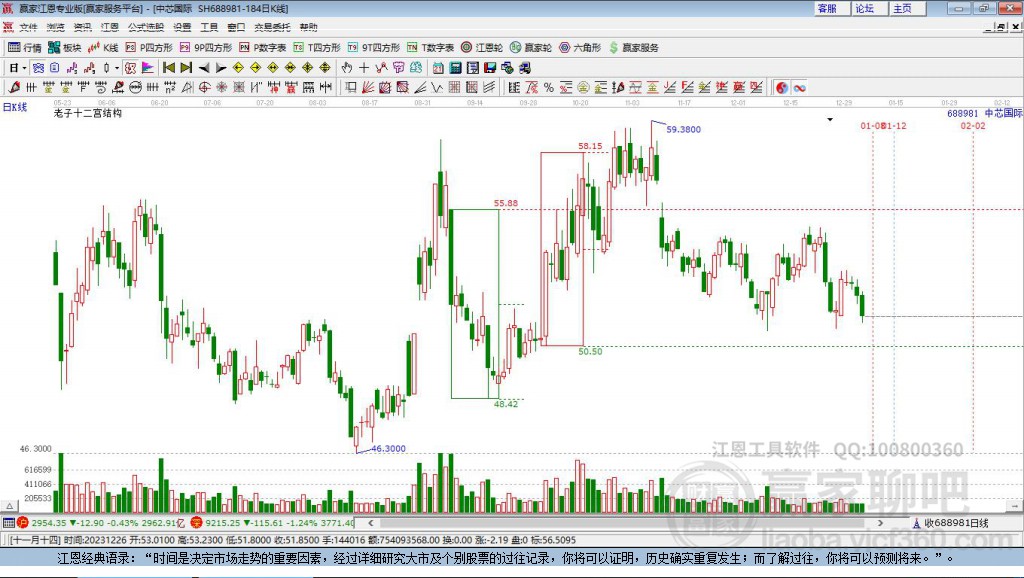Open the 资讯 menu
1024x578 pixels.
tap(82, 27)
